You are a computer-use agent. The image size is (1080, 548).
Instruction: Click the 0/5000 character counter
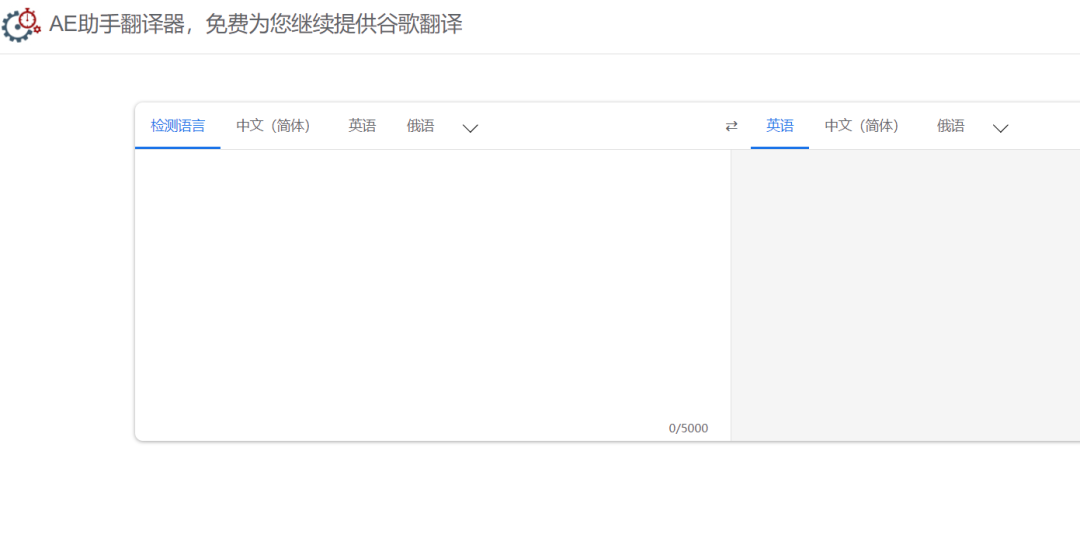coord(688,428)
